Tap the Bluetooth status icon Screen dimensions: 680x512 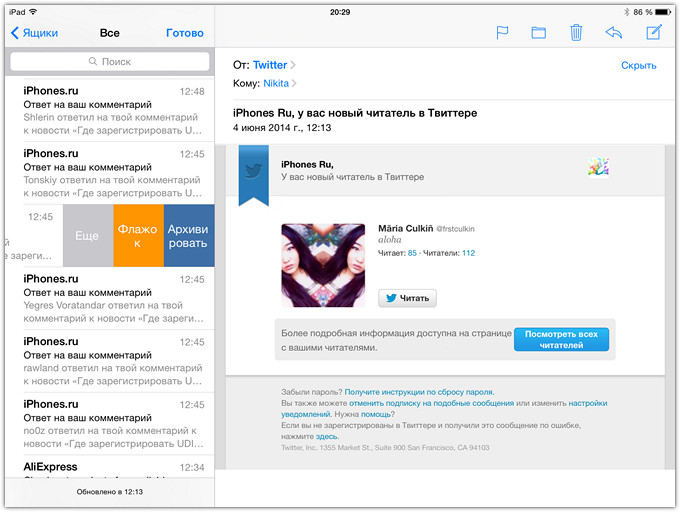pyautogui.click(x=626, y=12)
